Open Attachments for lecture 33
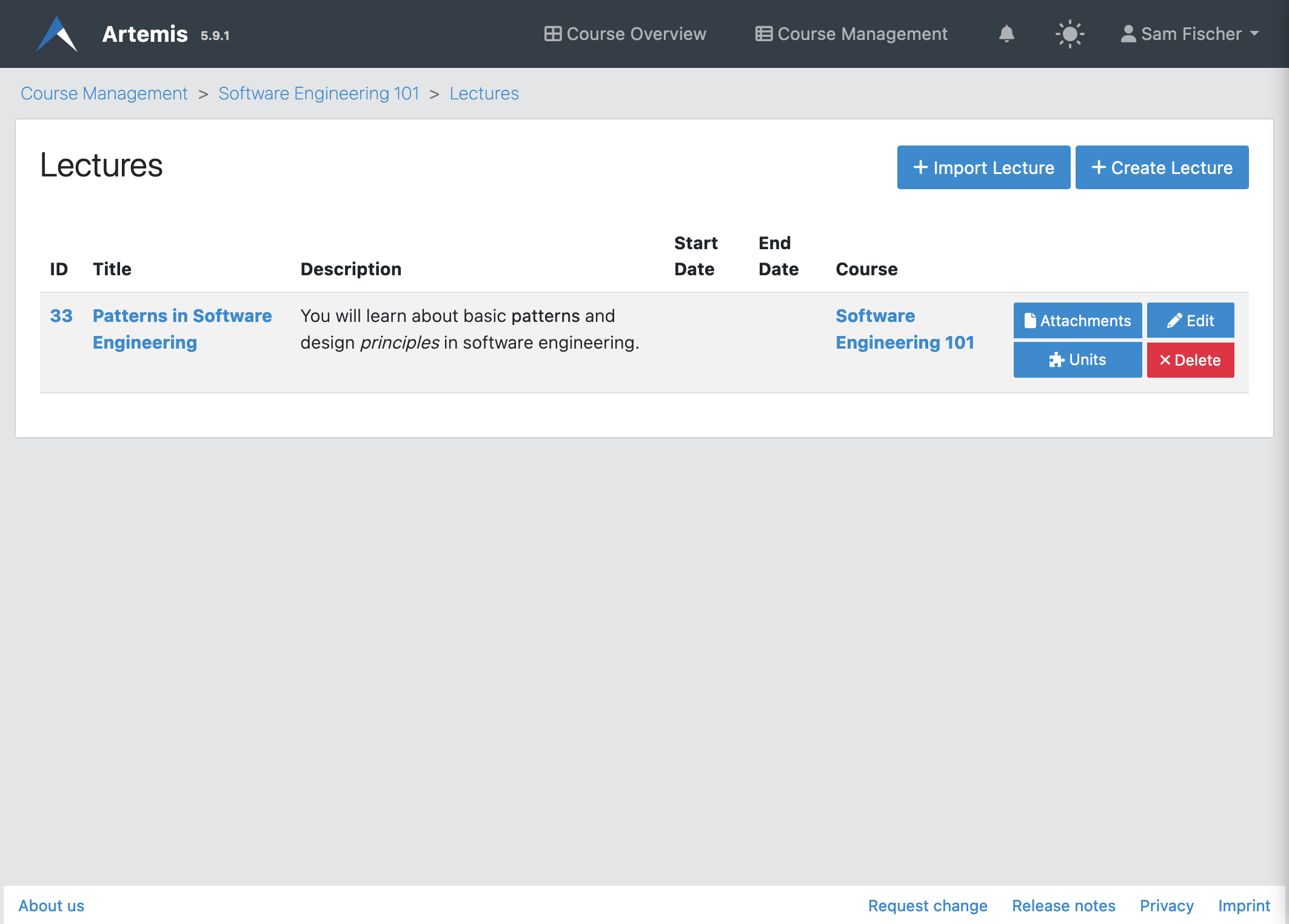This screenshot has width=1289, height=924. tap(1077, 320)
